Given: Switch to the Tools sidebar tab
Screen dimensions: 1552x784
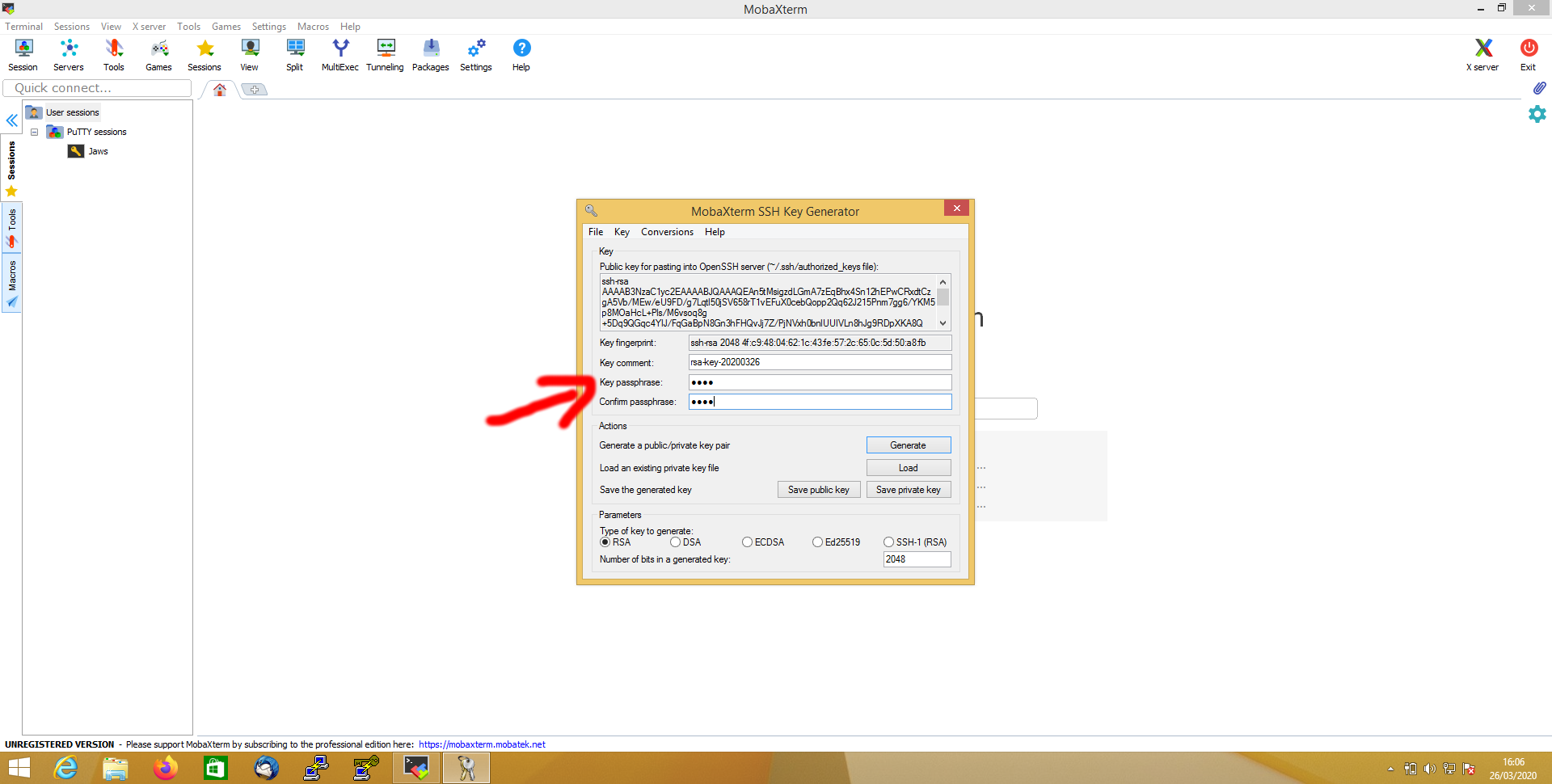Looking at the screenshot, I should (11, 228).
